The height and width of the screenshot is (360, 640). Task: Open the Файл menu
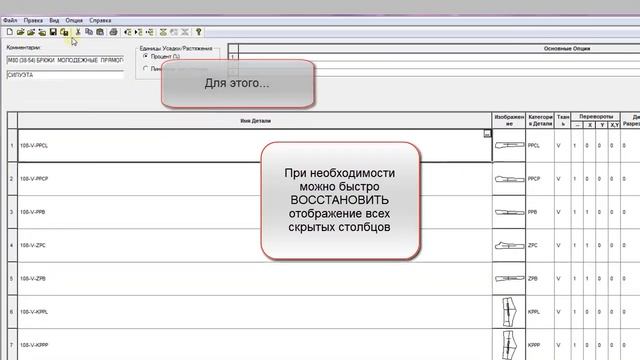[10, 20]
